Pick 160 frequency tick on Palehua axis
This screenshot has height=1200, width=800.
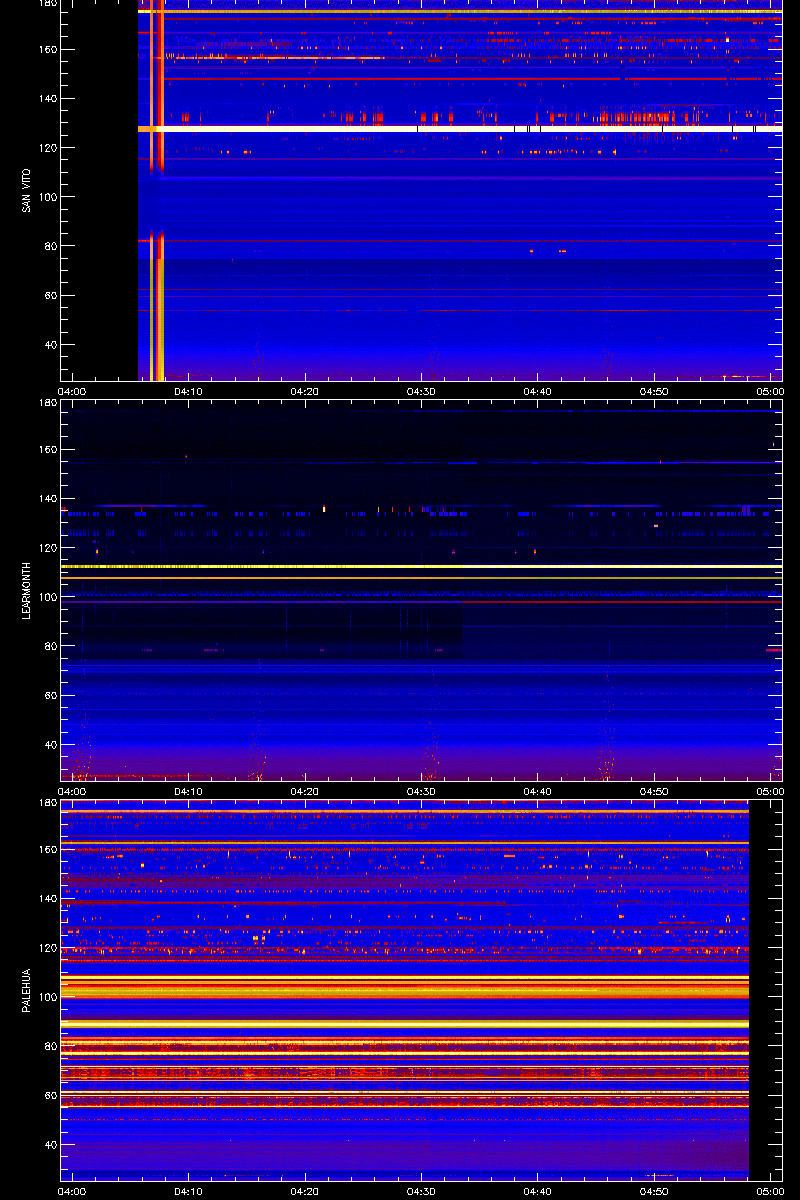(x=47, y=850)
